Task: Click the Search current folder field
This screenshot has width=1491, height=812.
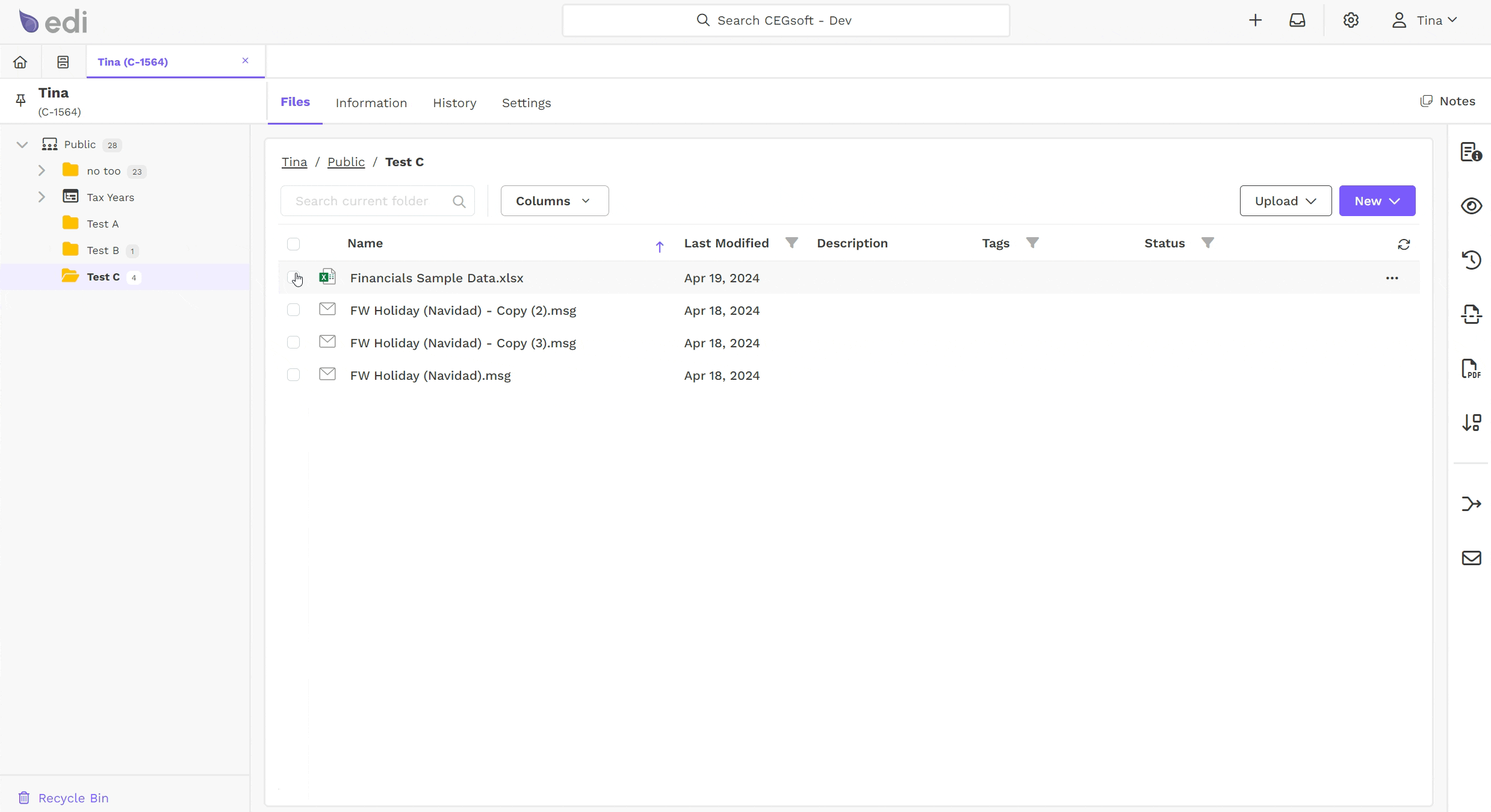Action: pyautogui.click(x=377, y=201)
